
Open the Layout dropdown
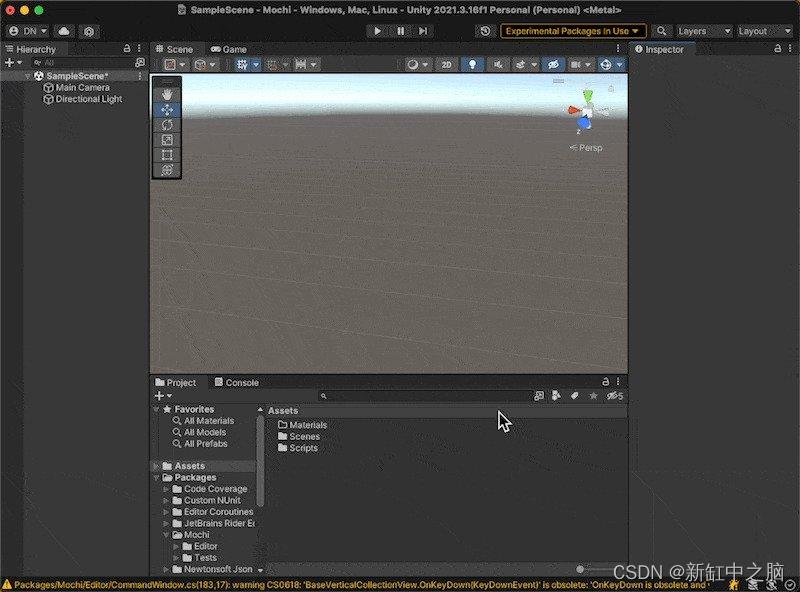tap(764, 31)
